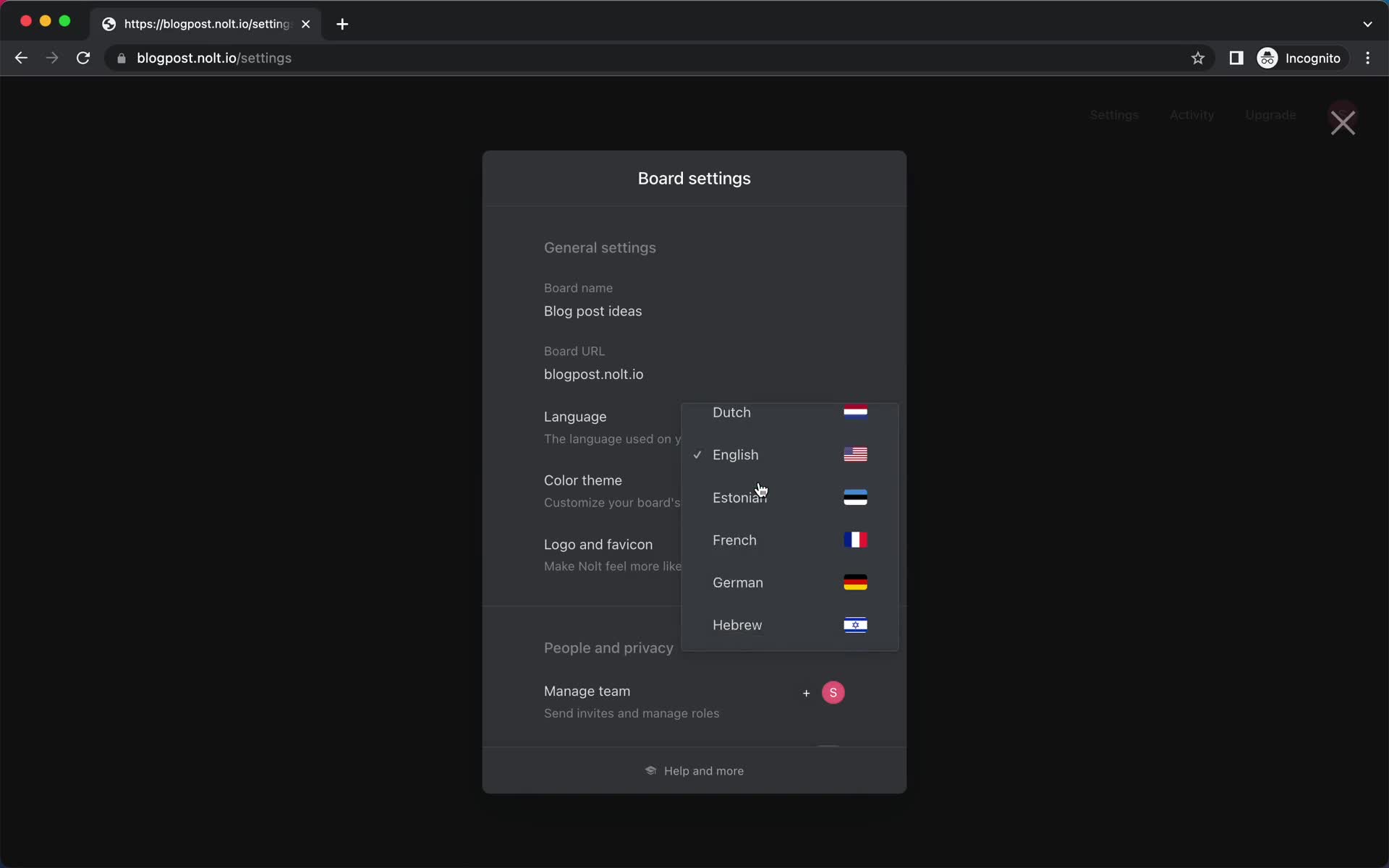Click the board URL input field
This screenshot has height=868, width=1389.
[x=594, y=374]
